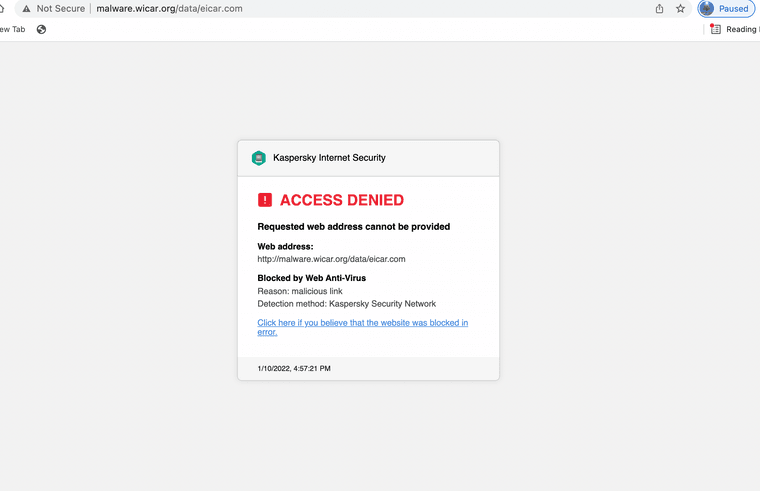Click the ACCESS DENIED heading
This screenshot has height=491, width=760.
coord(342,200)
